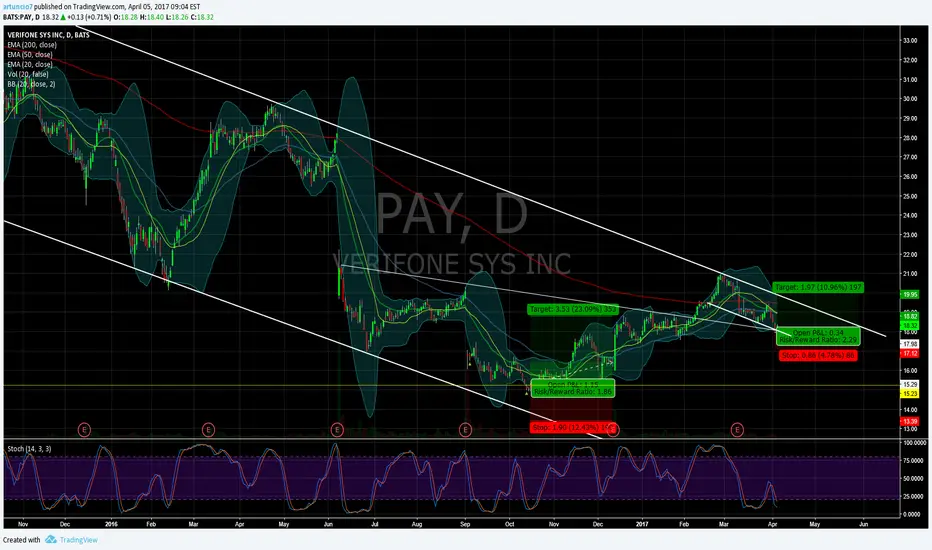Click the red Stop 0.88 (4.78%) box

(818, 356)
